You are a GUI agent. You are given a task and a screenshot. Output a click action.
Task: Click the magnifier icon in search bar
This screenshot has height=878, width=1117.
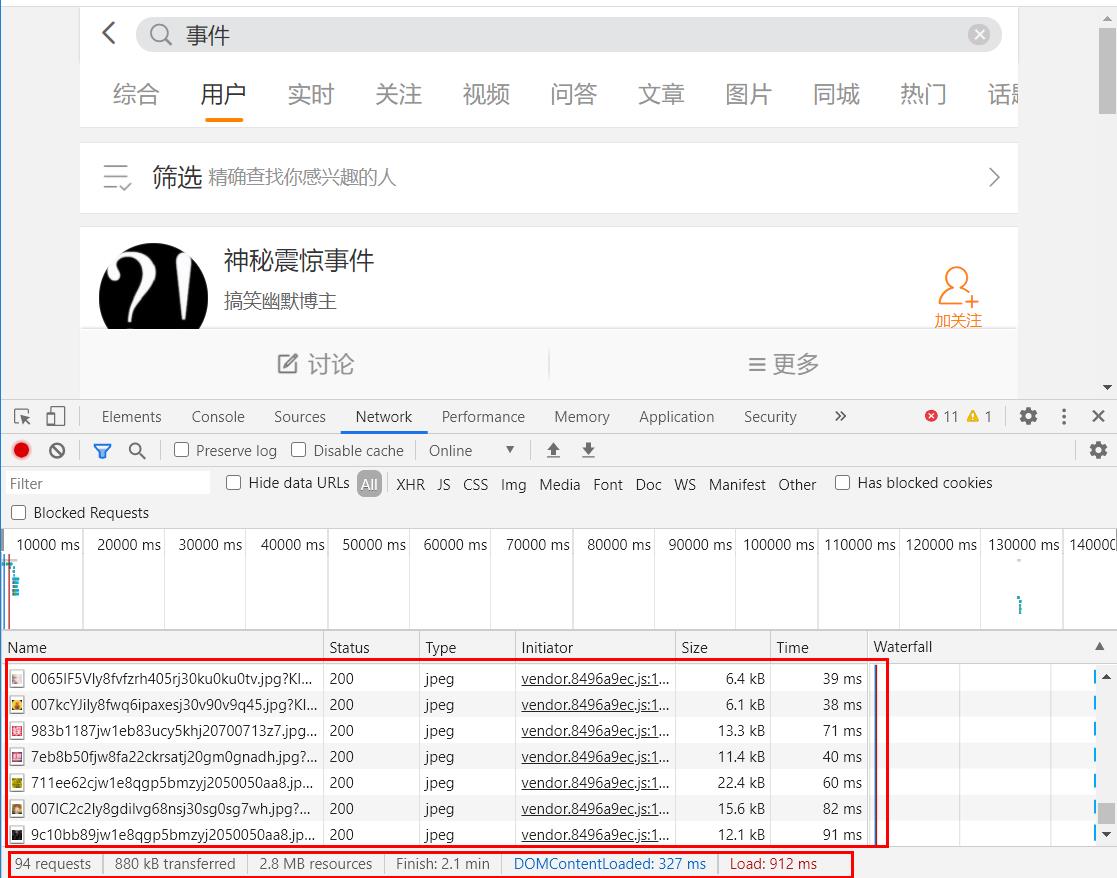click(x=161, y=35)
